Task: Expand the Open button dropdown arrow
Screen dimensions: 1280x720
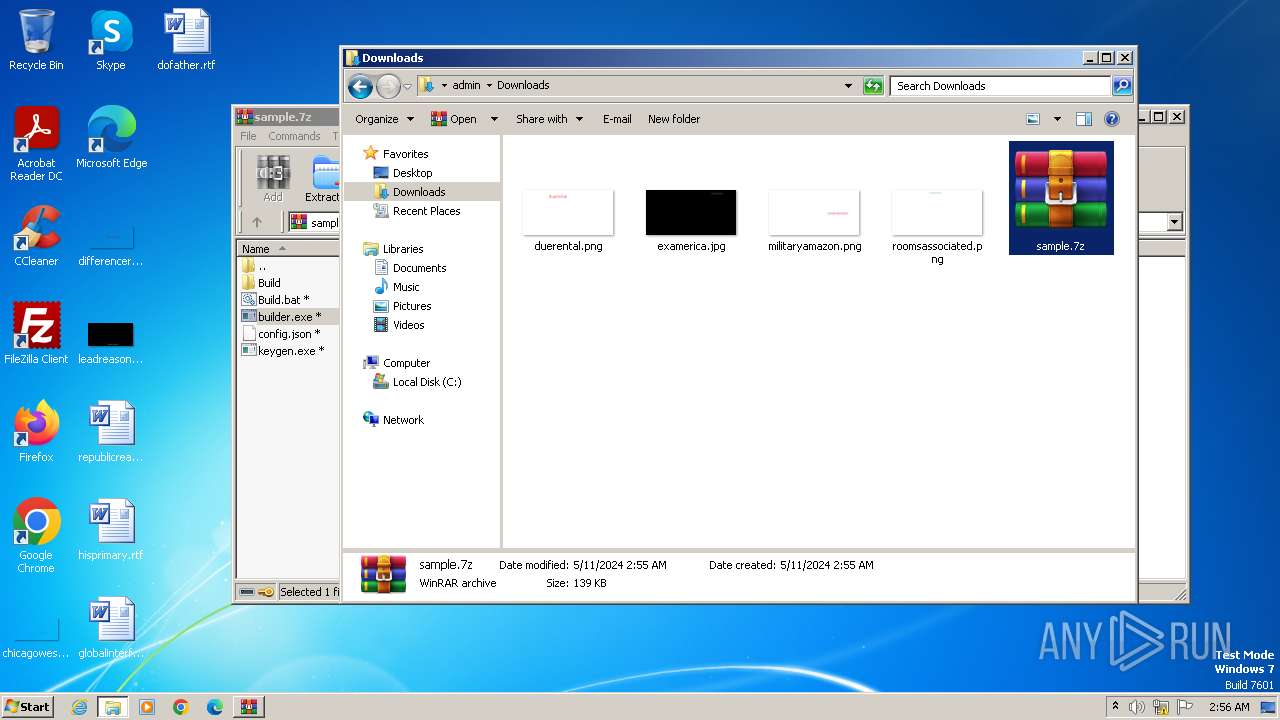Action: [494, 119]
